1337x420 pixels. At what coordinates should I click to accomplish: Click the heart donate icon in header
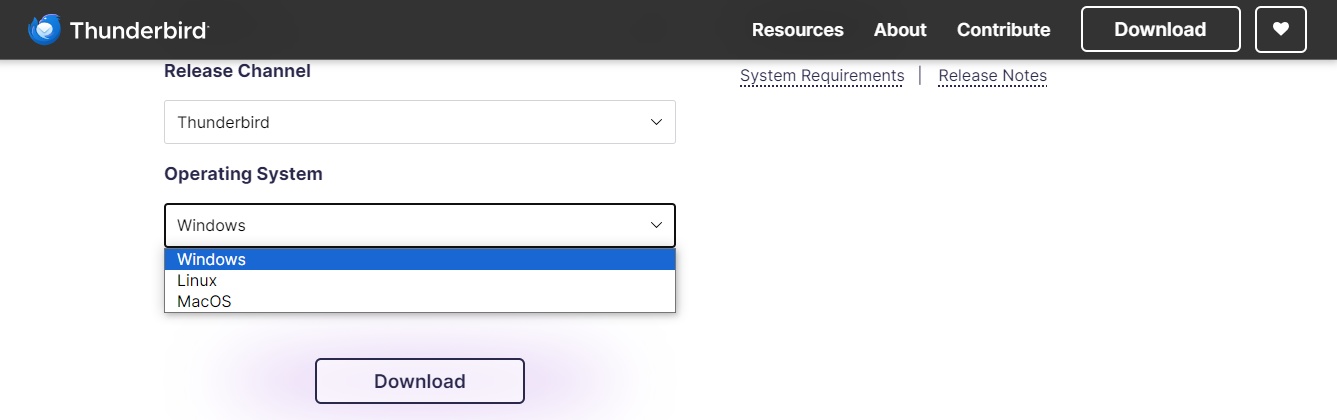1281,29
